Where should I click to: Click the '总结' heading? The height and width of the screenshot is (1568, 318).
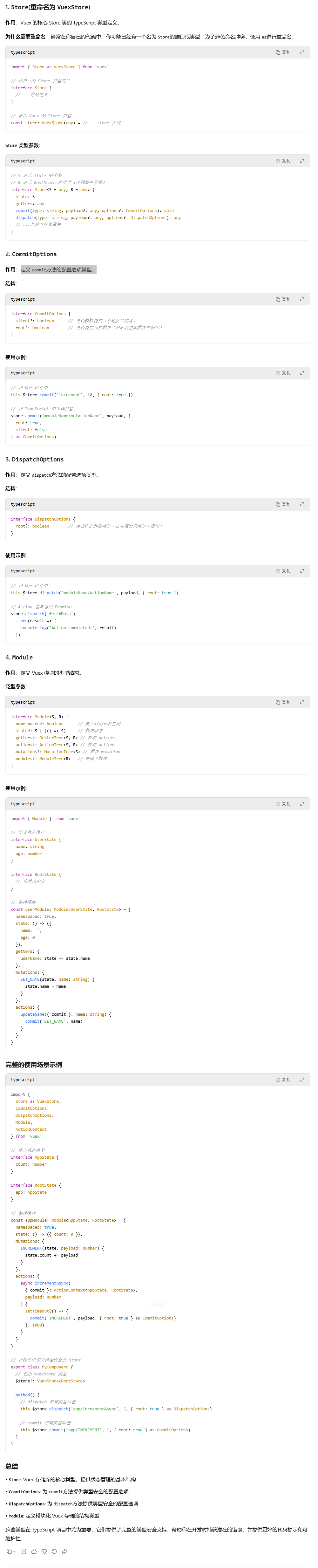point(11,1466)
